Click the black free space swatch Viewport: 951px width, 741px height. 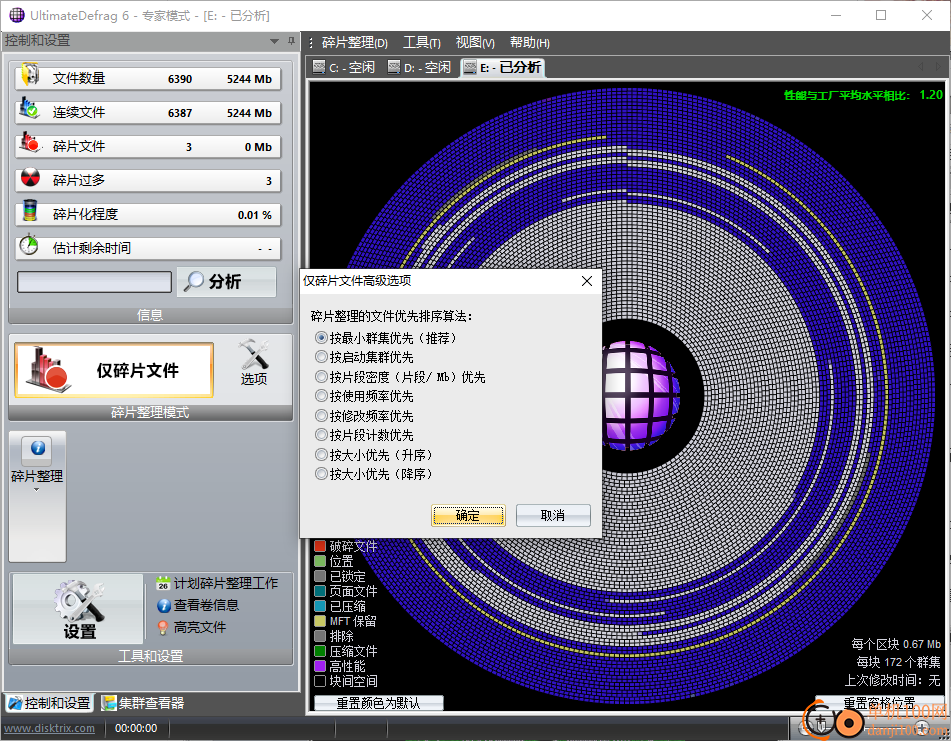(x=320, y=681)
